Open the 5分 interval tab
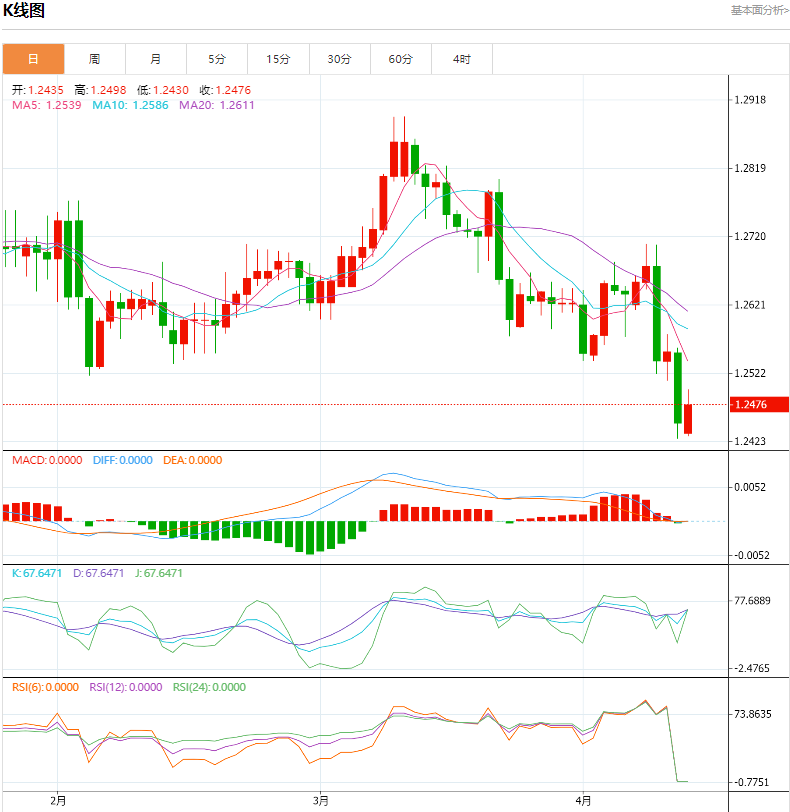The image size is (790, 812). (217, 59)
